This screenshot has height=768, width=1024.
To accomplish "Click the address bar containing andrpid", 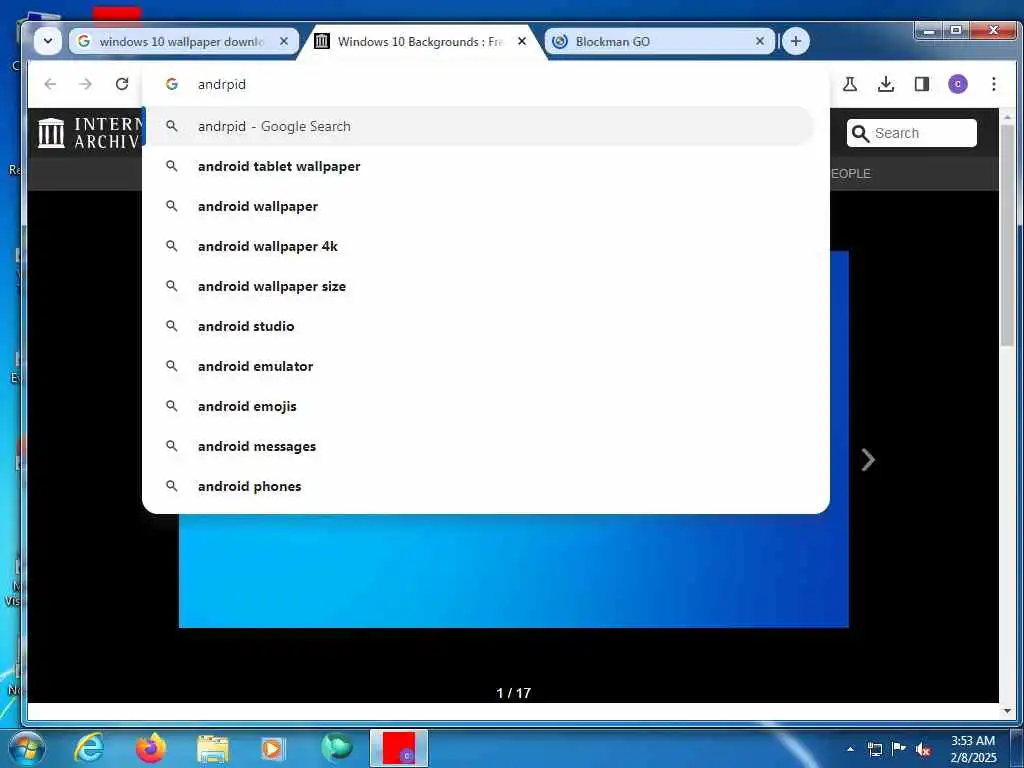I will 485,84.
